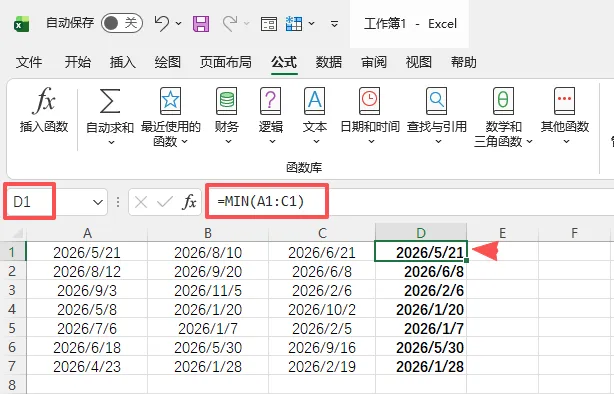Switch to the 数据 tab
614x394 pixels.
pyautogui.click(x=329, y=62)
